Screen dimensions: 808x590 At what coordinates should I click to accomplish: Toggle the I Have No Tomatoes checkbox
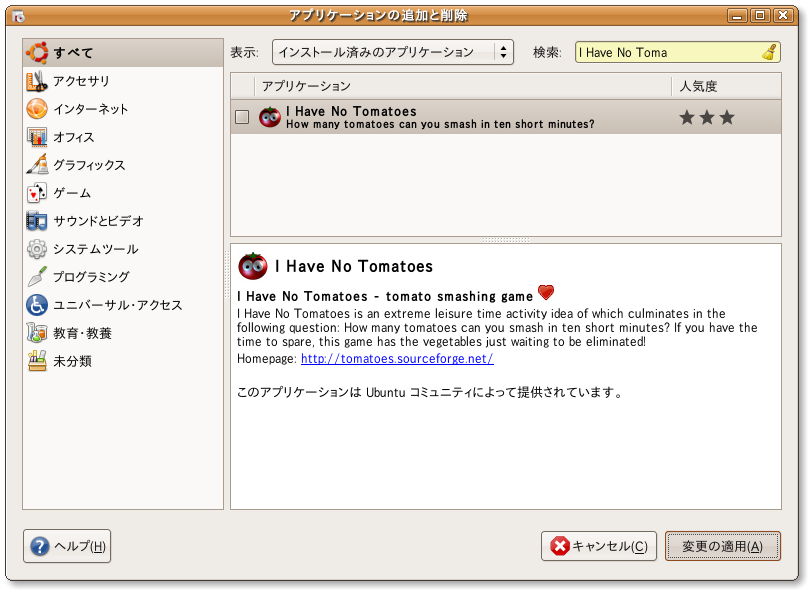242,117
